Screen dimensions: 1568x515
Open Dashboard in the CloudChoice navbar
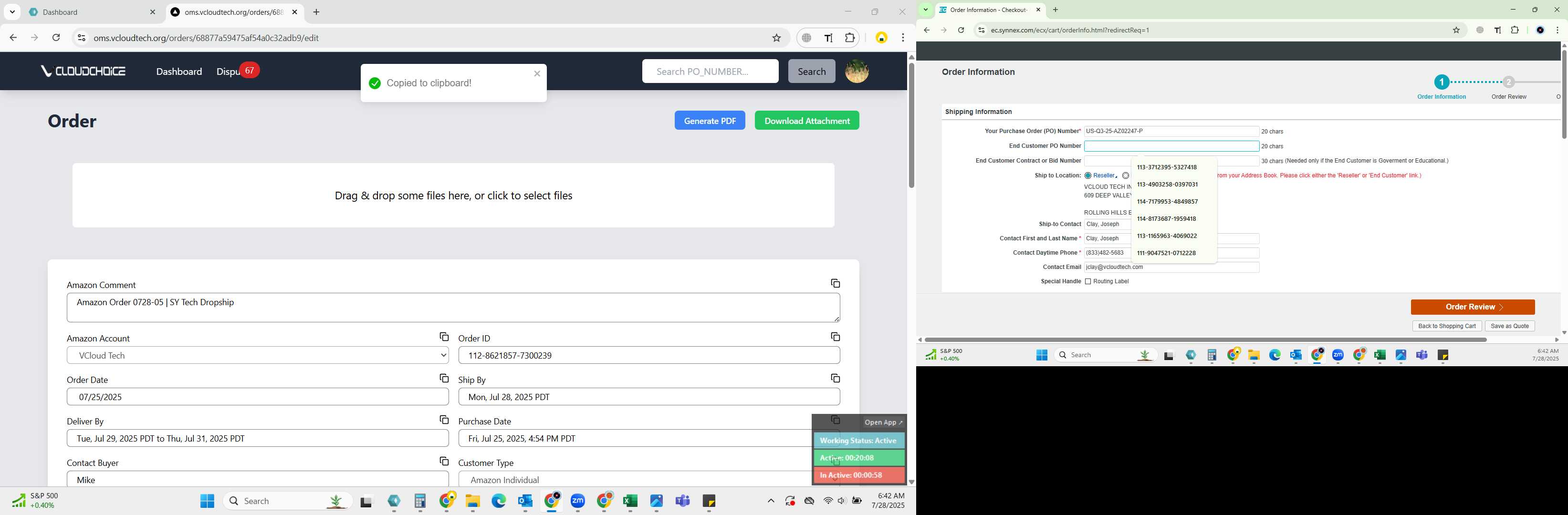click(x=179, y=72)
